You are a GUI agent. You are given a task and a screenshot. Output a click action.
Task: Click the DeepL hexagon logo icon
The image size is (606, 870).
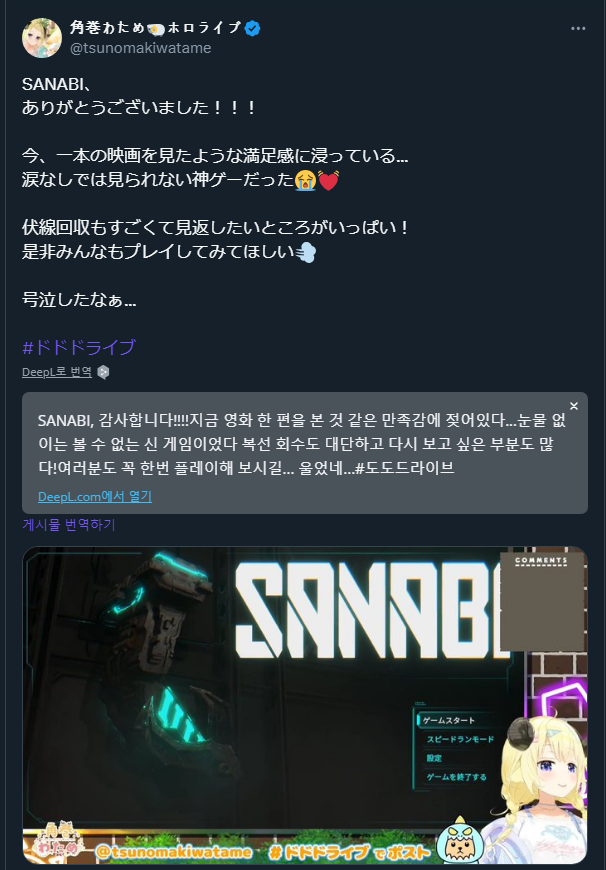pos(103,372)
